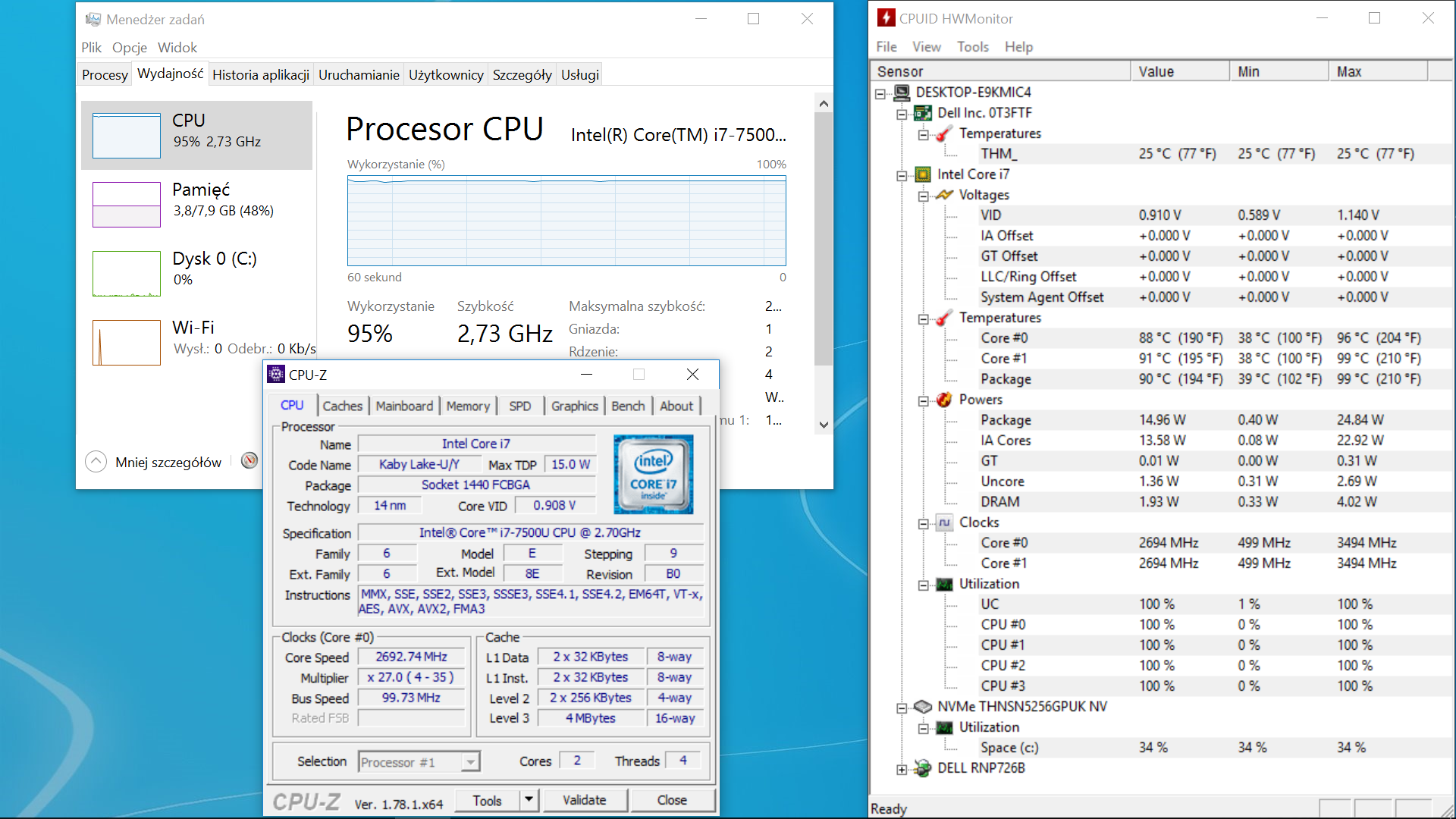
Task: Open HWMonitor View menu
Action: tap(926, 46)
